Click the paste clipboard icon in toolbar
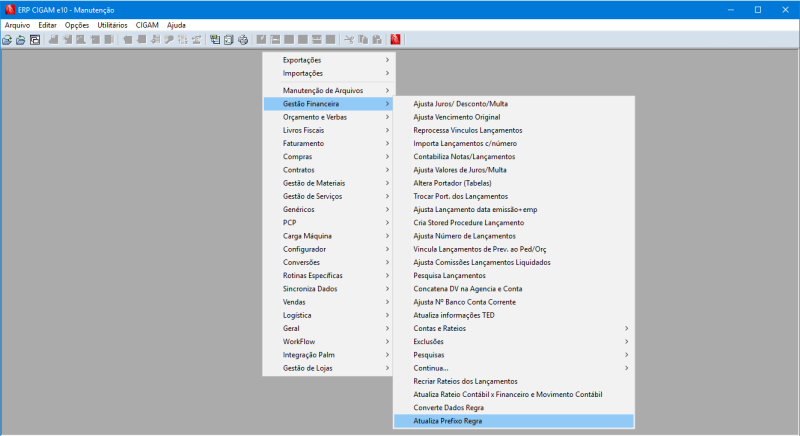 [x=377, y=40]
